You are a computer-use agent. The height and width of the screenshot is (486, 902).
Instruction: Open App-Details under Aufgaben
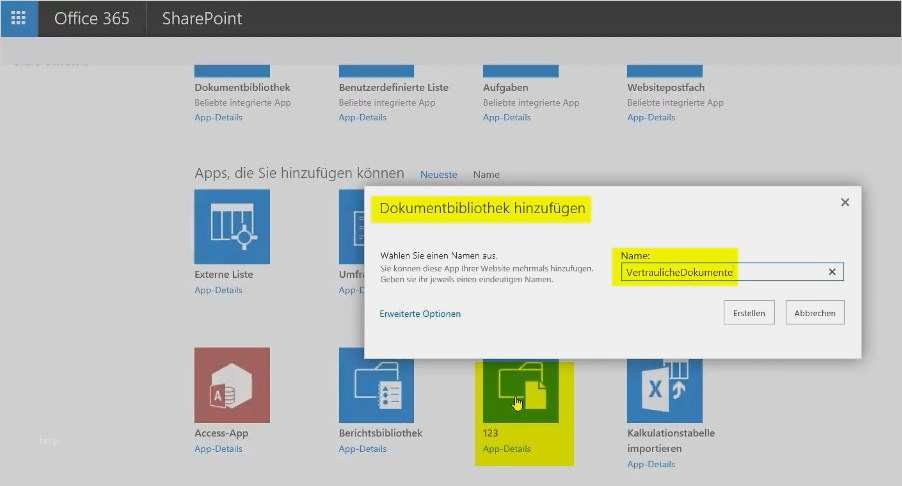(x=506, y=117)
